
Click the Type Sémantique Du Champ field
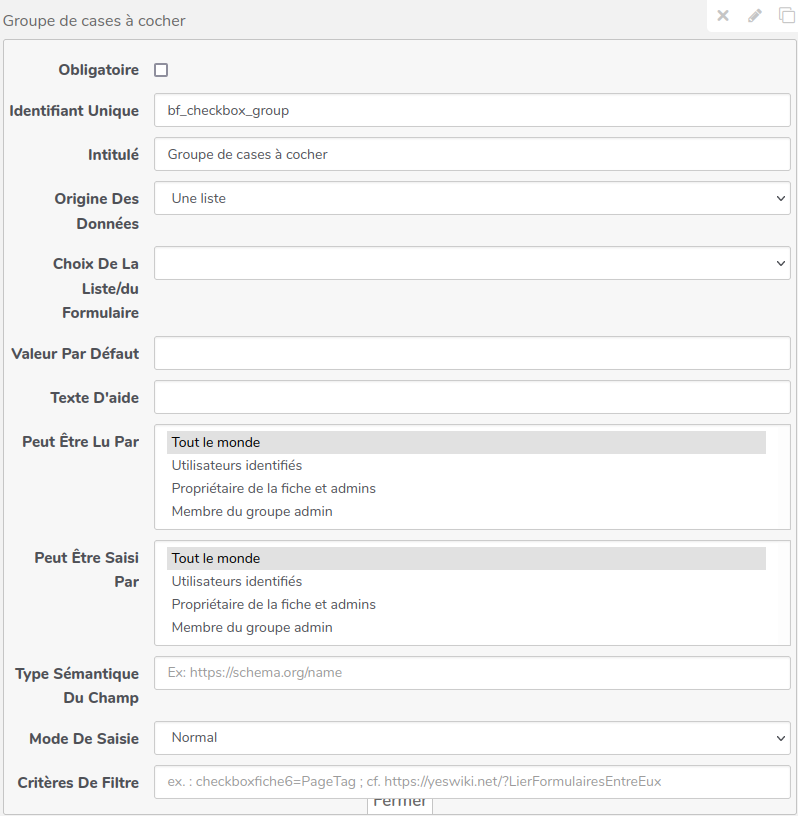coord(472,673)
